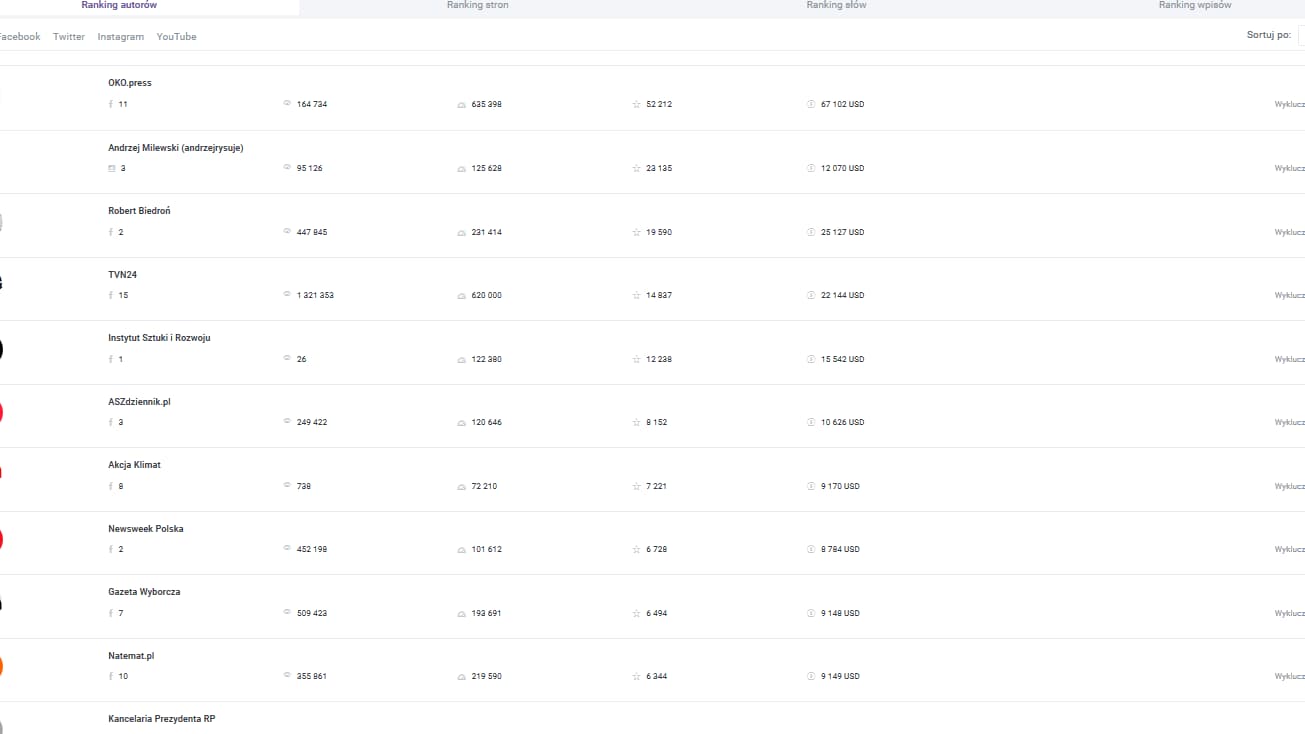Click the value 193 691 in Gazeta Wyborcza row
The image size is (1305, 734).
[486, 613]
